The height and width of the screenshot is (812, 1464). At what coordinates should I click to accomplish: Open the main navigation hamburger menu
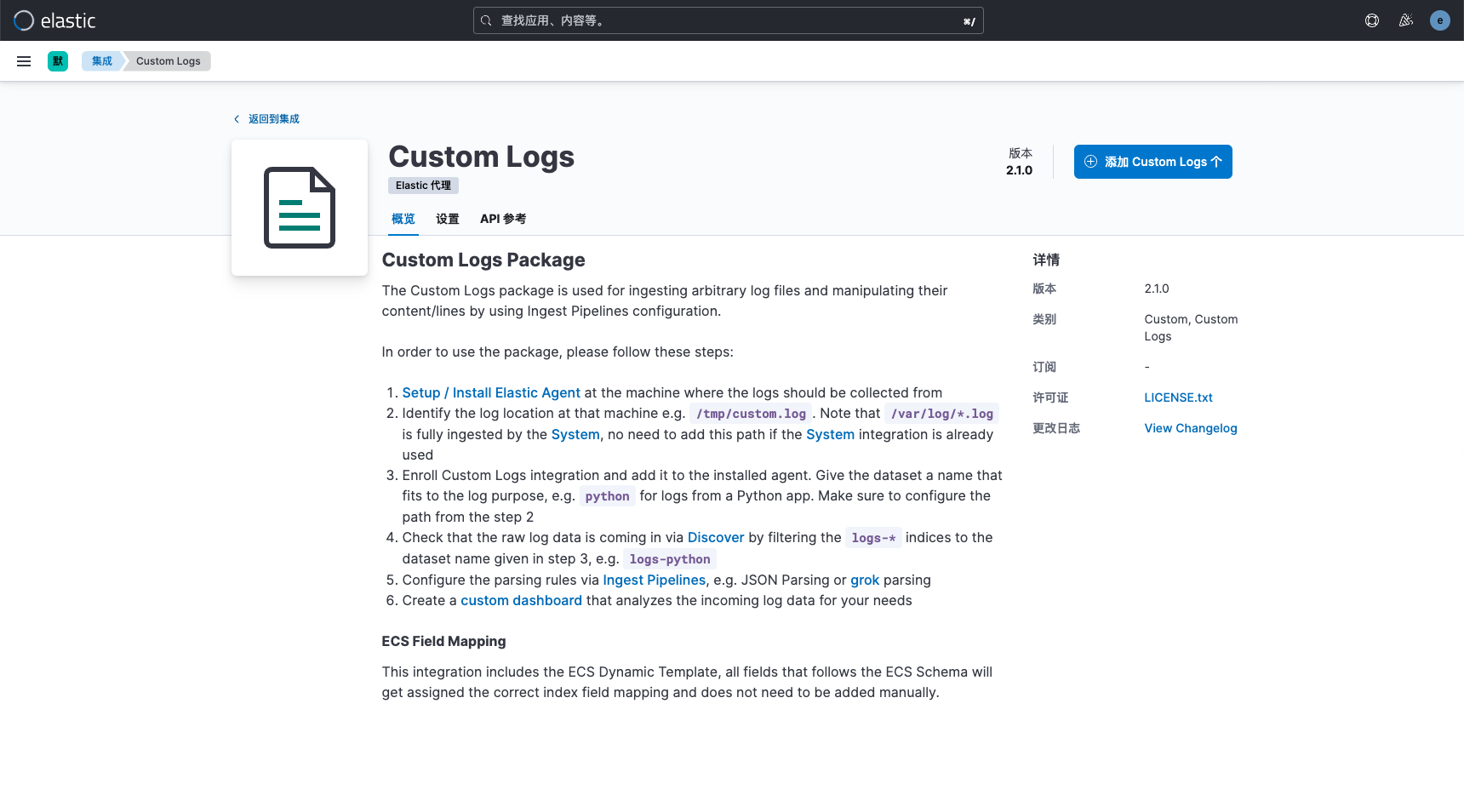click(x=24, y=61)
